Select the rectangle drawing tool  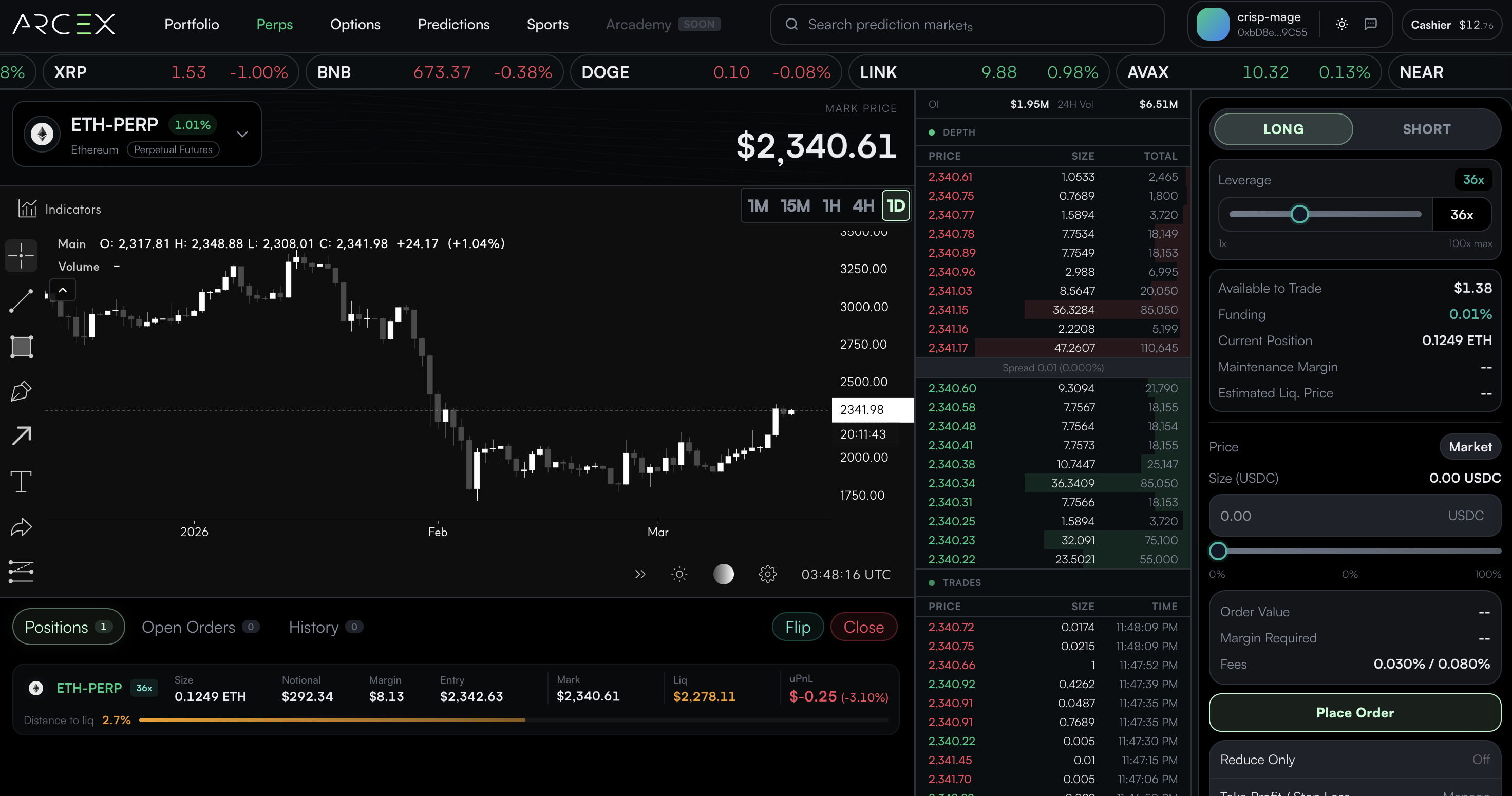pos(21,346)
